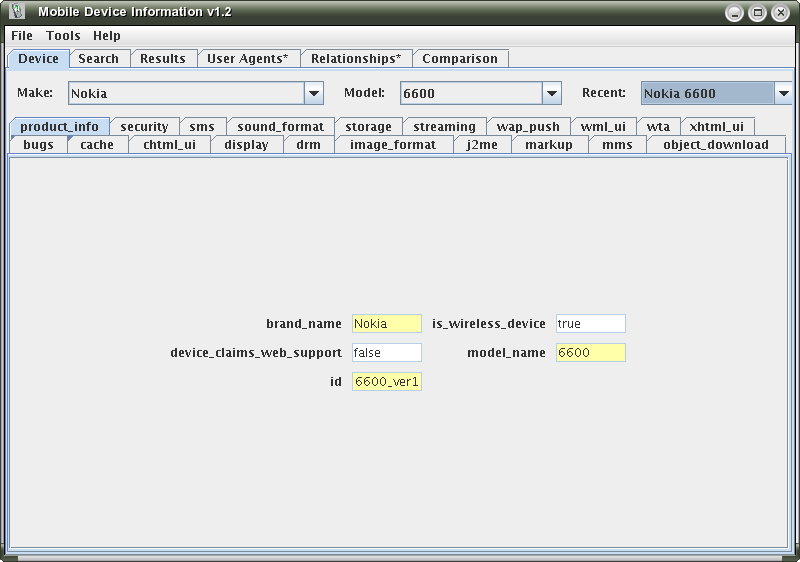800x562 pixels.
Task: Maximize the Mobile Device Information window
Action: point(757,13)
